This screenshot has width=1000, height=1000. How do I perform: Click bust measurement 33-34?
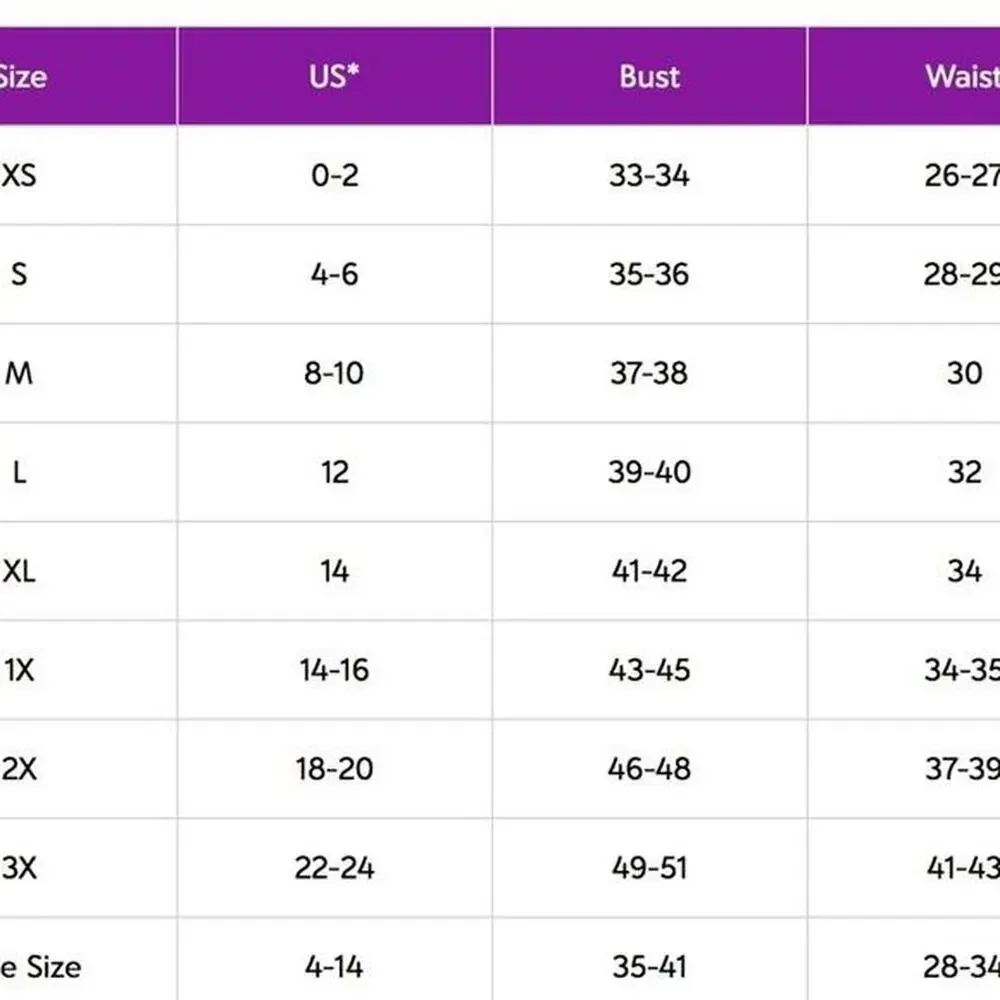coord(649,175)
